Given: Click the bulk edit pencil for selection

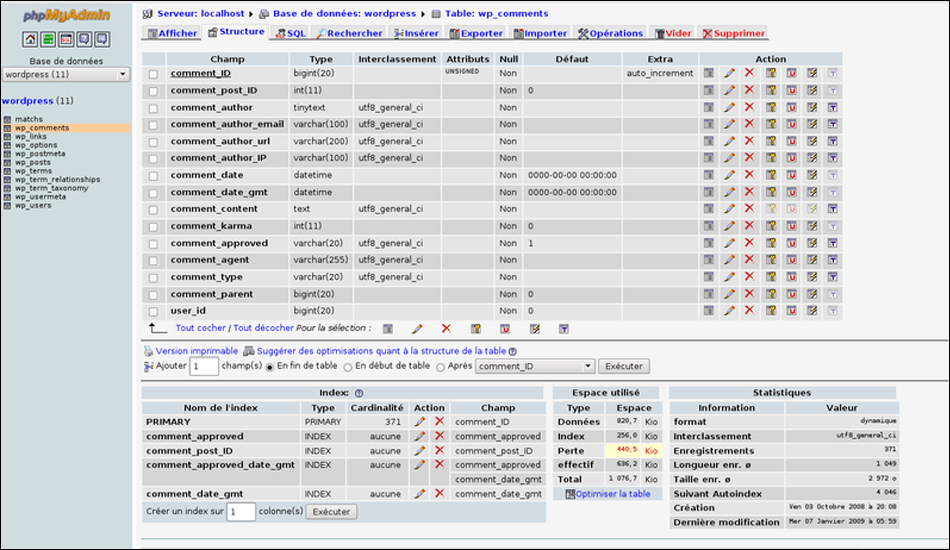Looking at the screenshot, I should [x=417, y=328].
